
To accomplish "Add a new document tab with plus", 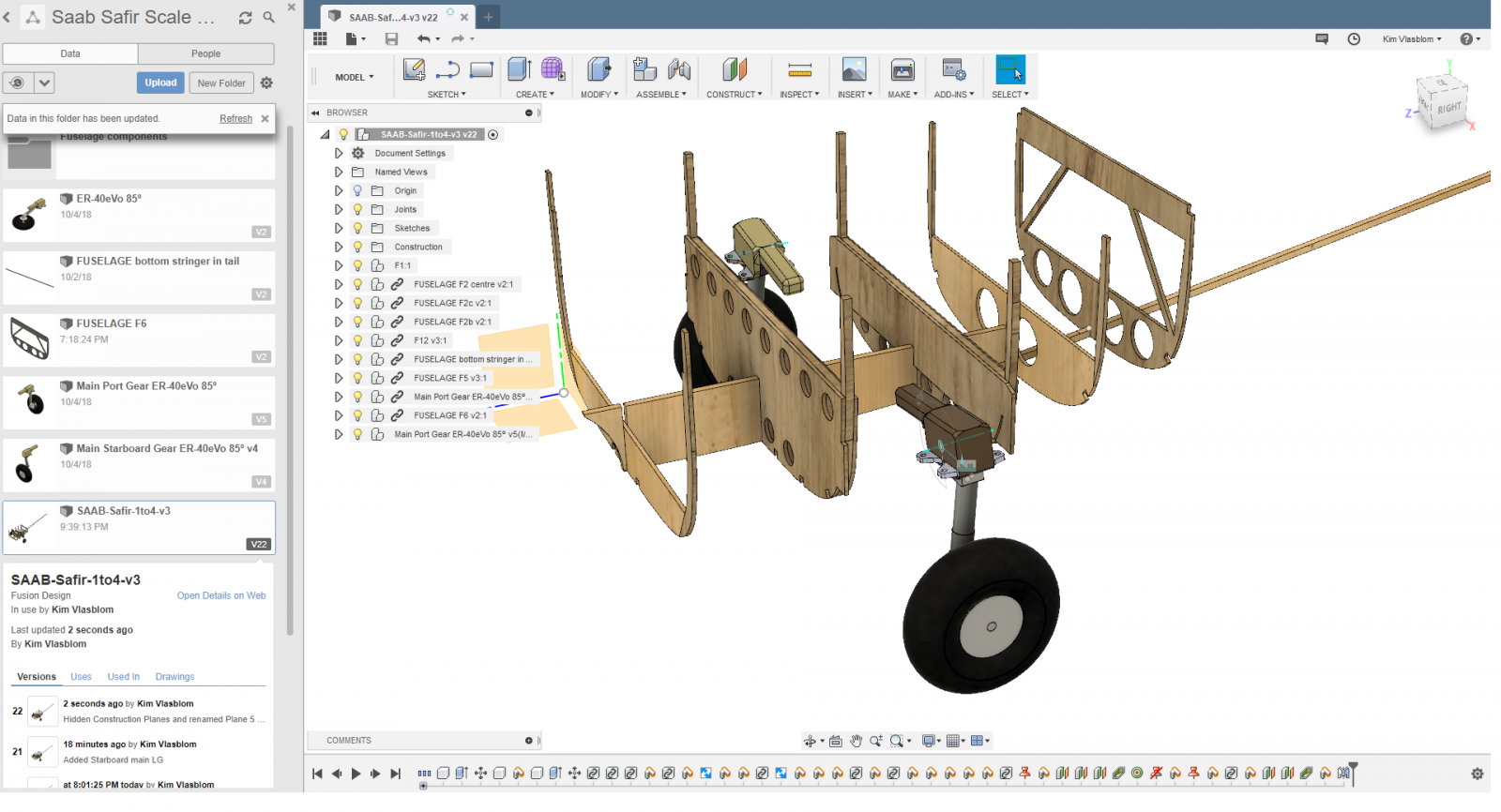I will tap(489, 17).
